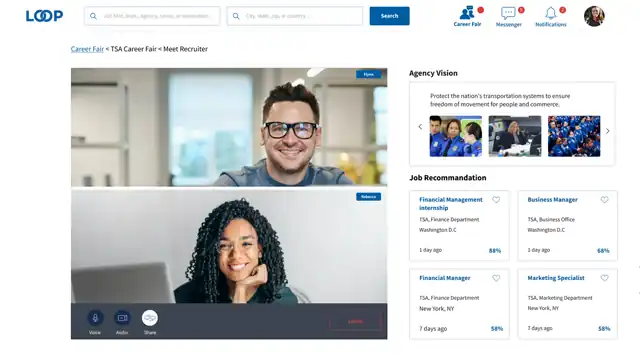Favorite the Financial Manager job heart
This screenshot has height=360, width=640.
pos(496,278)
